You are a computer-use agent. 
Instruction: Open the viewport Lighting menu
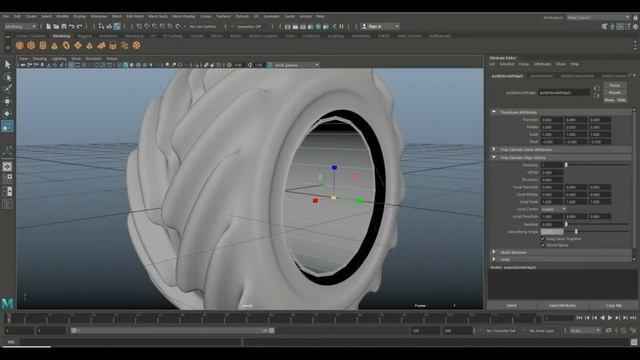[59, 59]
